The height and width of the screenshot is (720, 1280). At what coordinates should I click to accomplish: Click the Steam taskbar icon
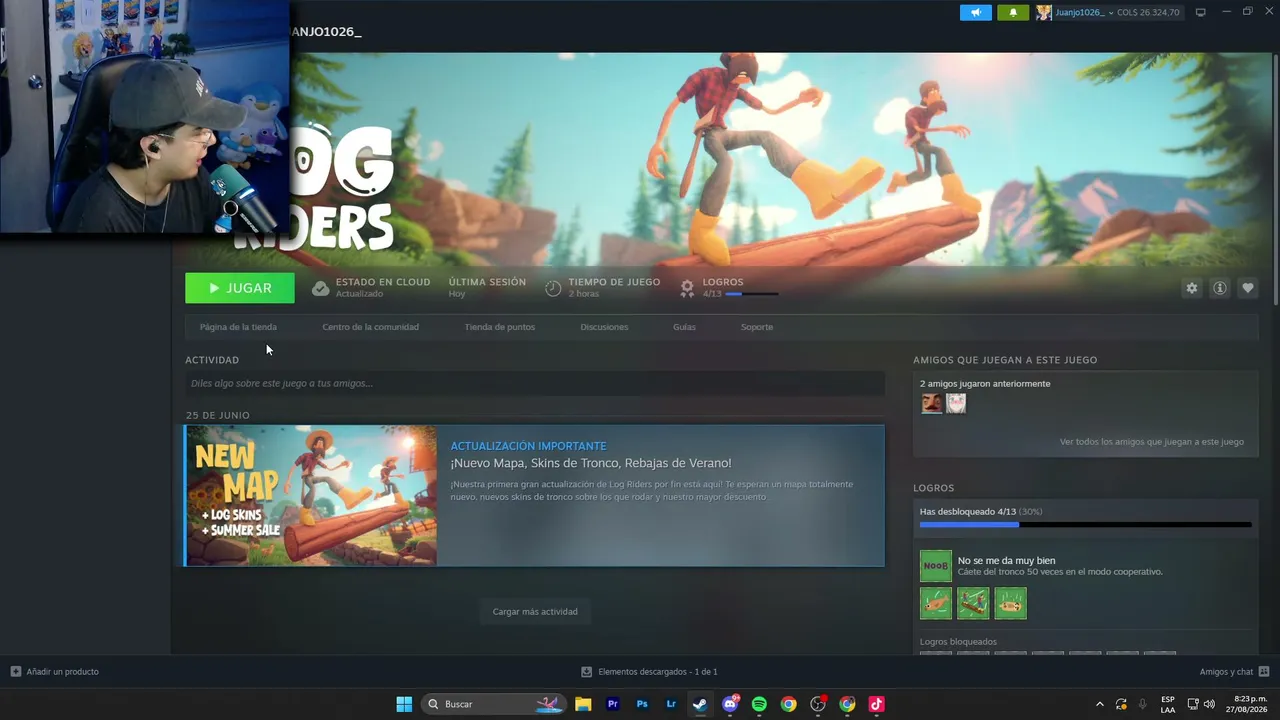tap(700, 704)
